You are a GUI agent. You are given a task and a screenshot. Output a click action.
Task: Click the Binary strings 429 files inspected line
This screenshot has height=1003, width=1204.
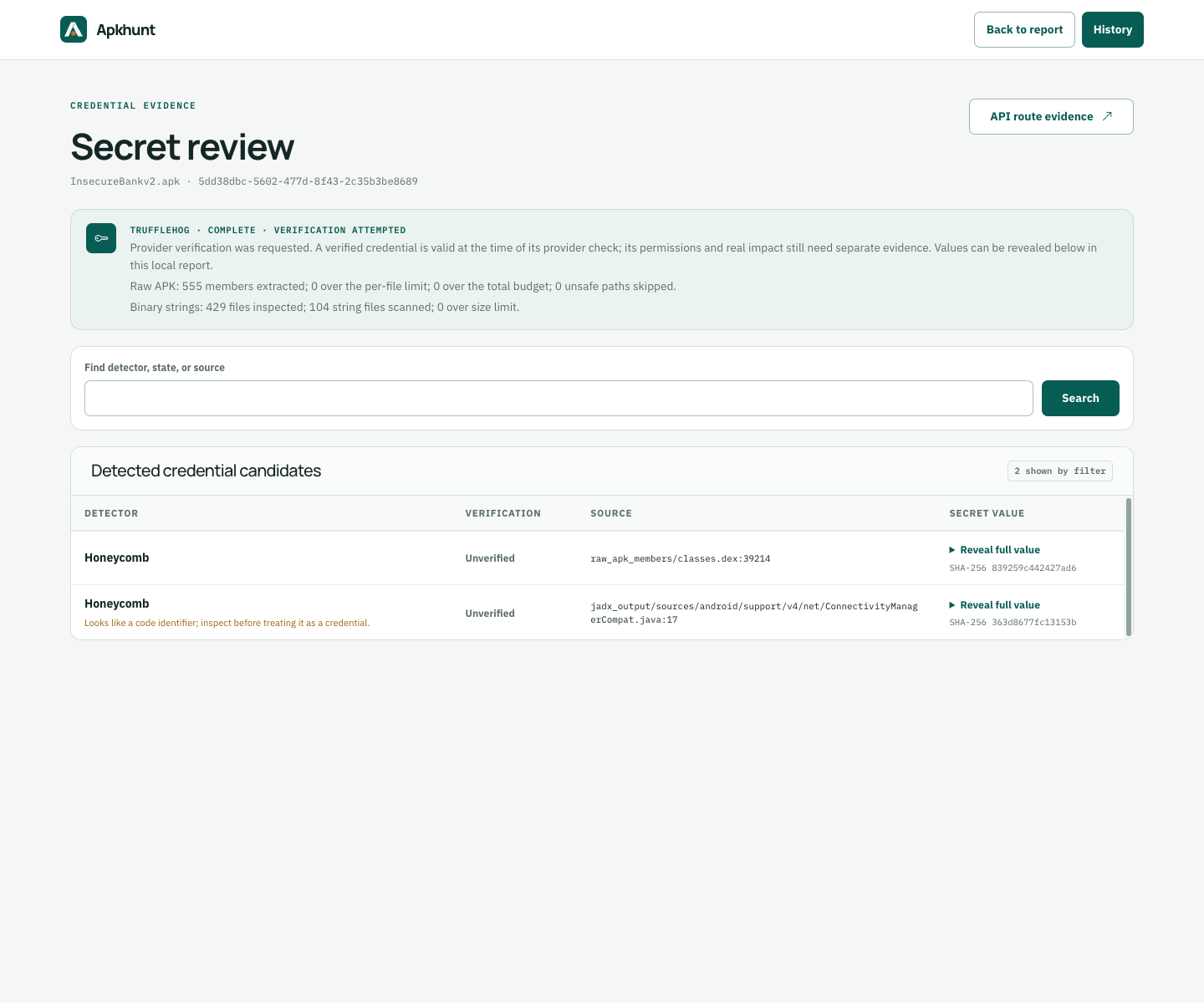(324, 307)
